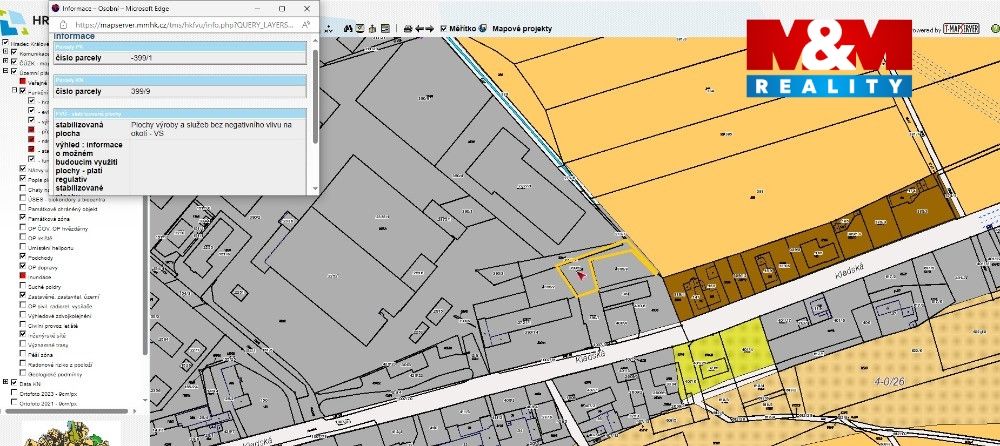Screen dimensions: 1000x446
Task: Collapse the Územní plán tree node
Action: [5, 71]
